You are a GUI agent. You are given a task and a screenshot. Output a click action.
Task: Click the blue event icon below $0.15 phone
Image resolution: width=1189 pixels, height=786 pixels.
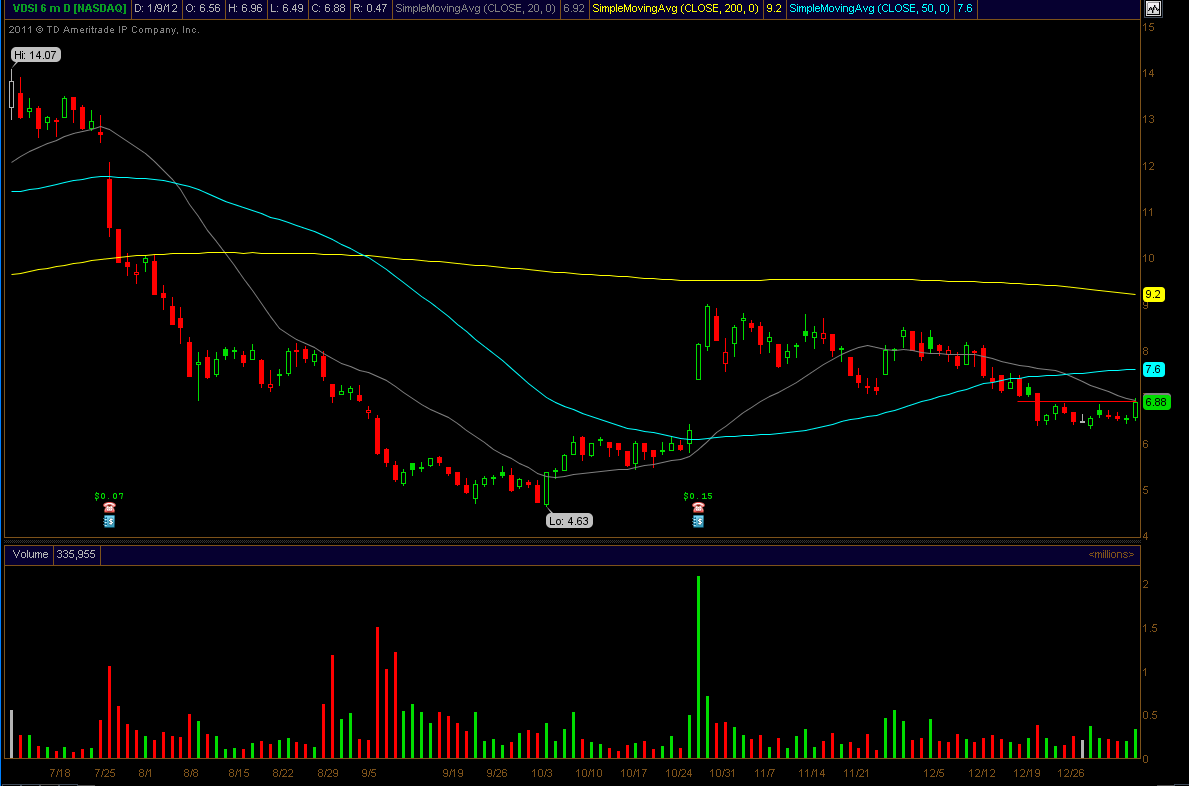[697, 521]
